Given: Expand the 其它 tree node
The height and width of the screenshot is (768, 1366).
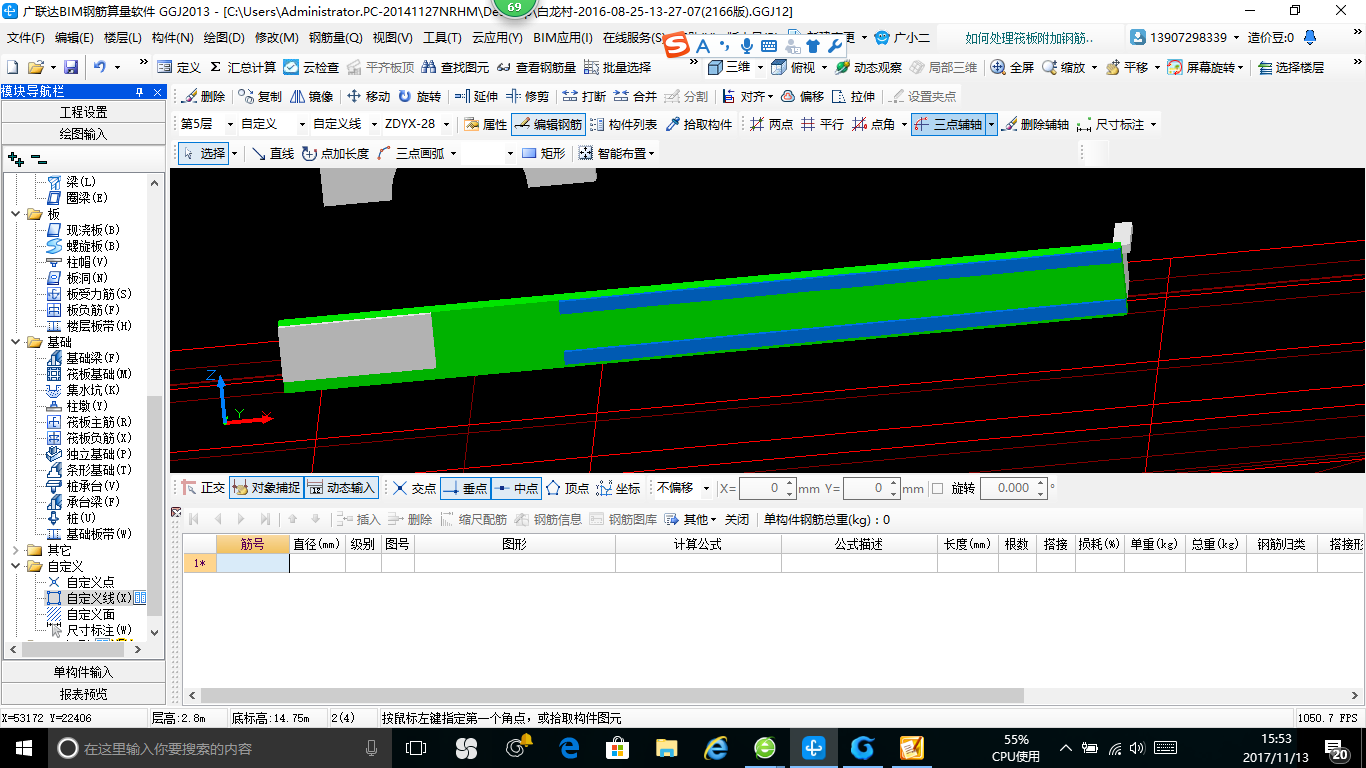Looking at the screenshot, I should coord(16,550).
